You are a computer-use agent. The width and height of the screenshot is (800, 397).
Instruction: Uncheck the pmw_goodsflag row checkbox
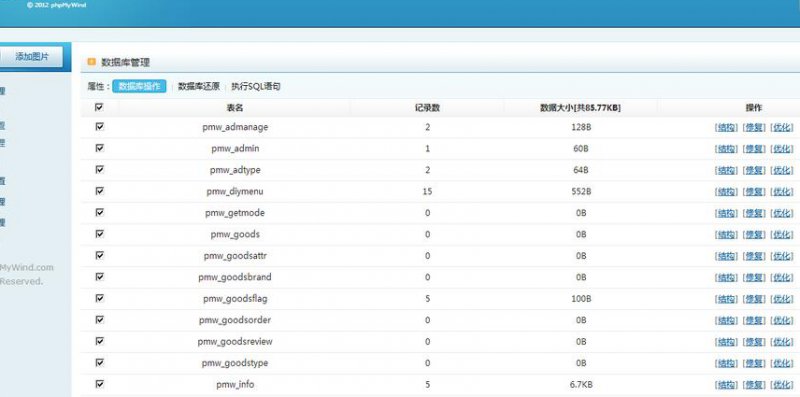pos(99,298)
